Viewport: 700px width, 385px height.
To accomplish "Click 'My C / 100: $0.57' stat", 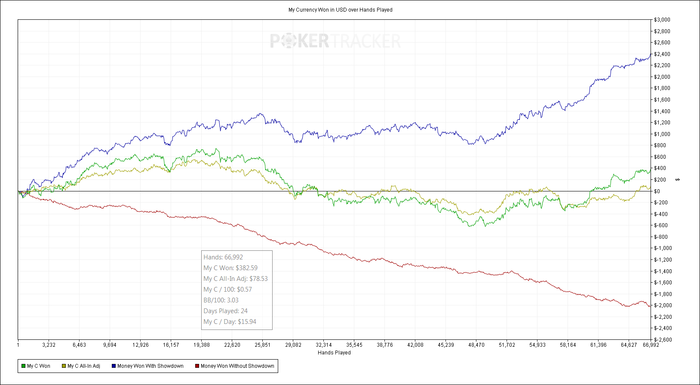I will click(x=227, y=289).
